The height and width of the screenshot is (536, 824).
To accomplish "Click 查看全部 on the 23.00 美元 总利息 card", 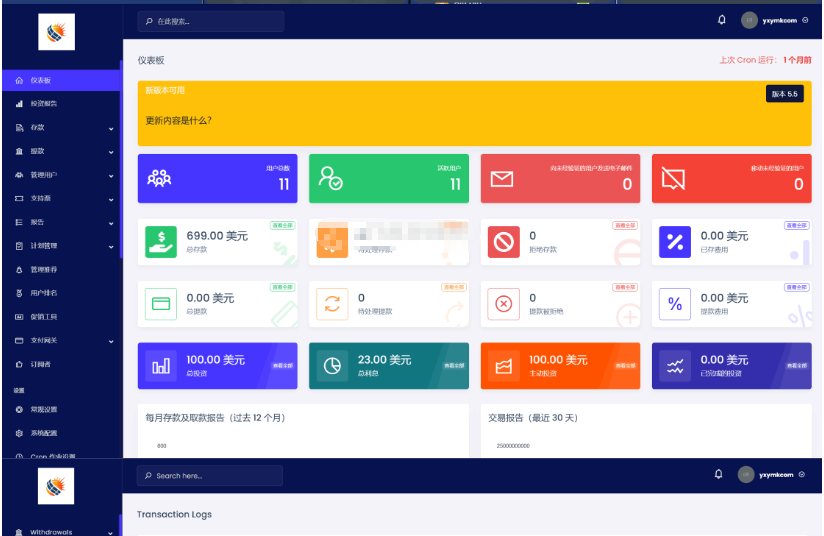I will click(455, 366).
